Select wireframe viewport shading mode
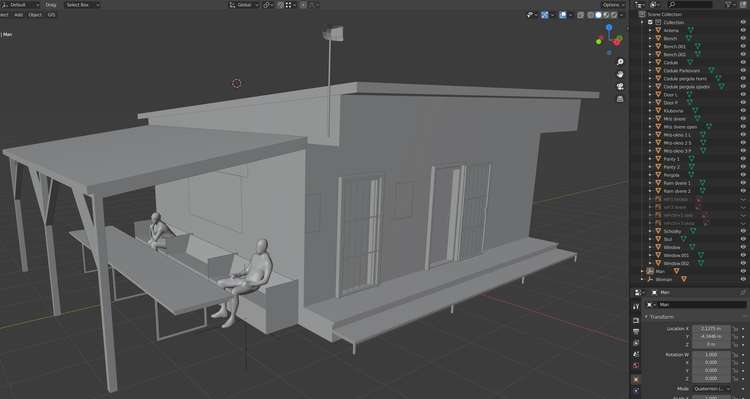Viewport: 750px width, 399px height. [591, 15]
